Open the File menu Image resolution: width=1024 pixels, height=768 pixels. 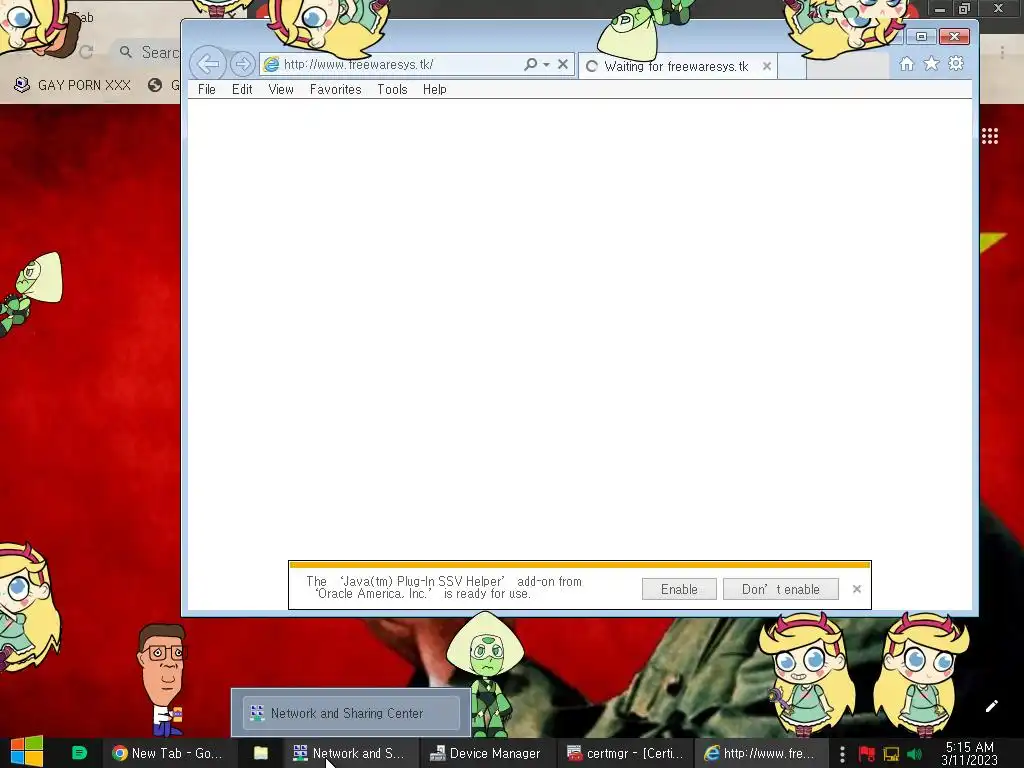[x=206, y=89]
